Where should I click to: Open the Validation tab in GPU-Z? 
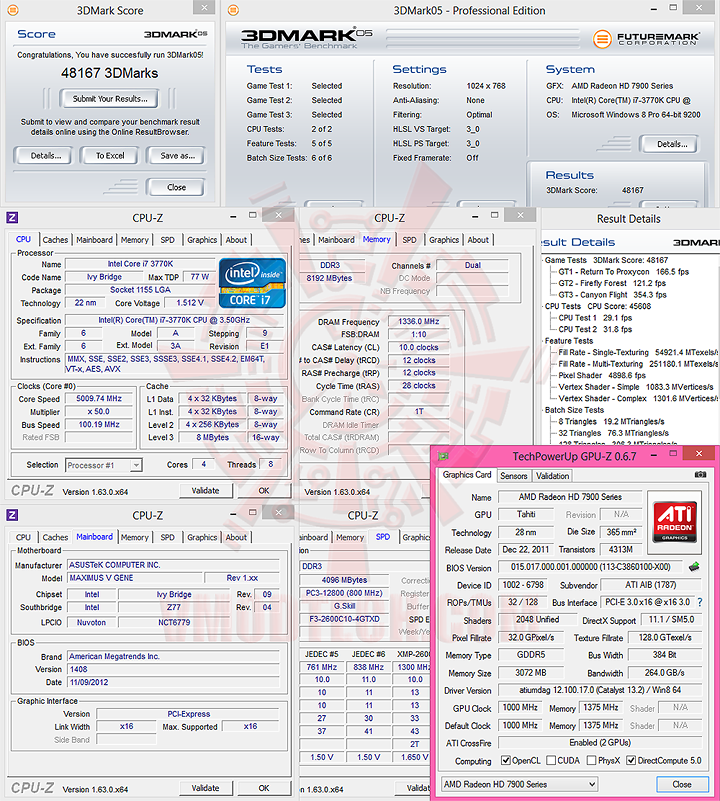[x=552, y=476]
